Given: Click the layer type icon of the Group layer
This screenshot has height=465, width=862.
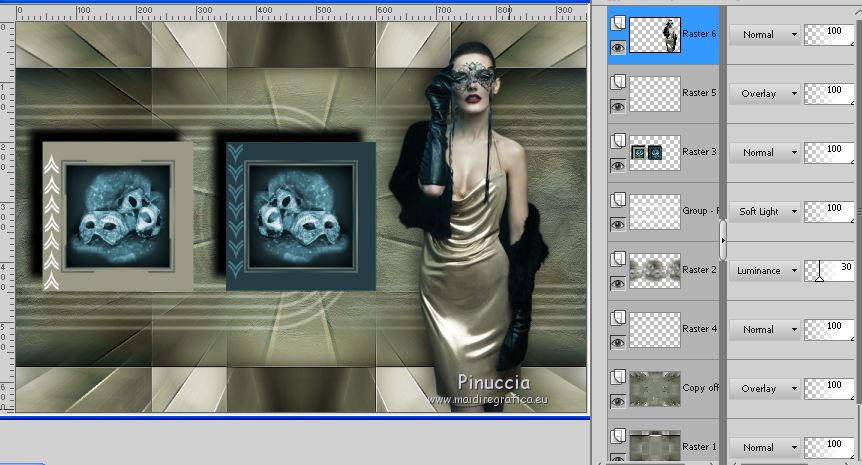Looking at the screenshot, I should 618,200.
